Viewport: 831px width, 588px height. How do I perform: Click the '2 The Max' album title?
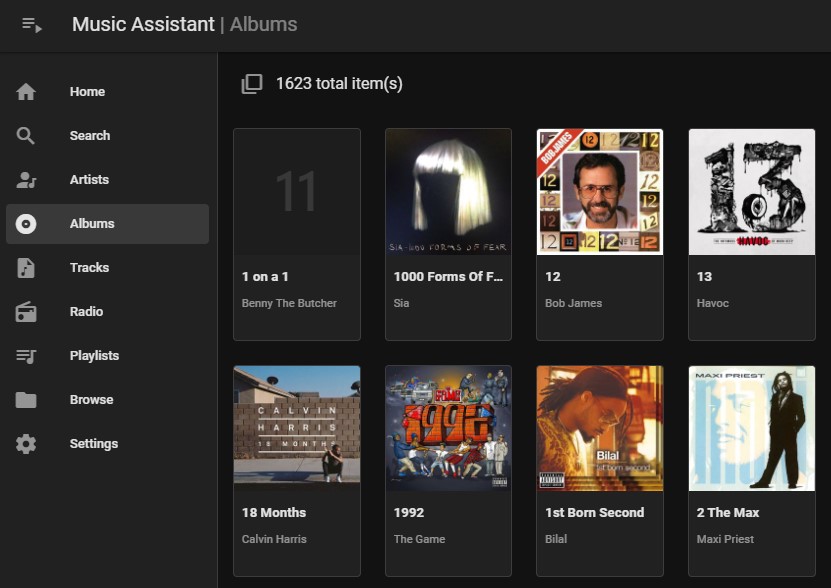point(728,513)
